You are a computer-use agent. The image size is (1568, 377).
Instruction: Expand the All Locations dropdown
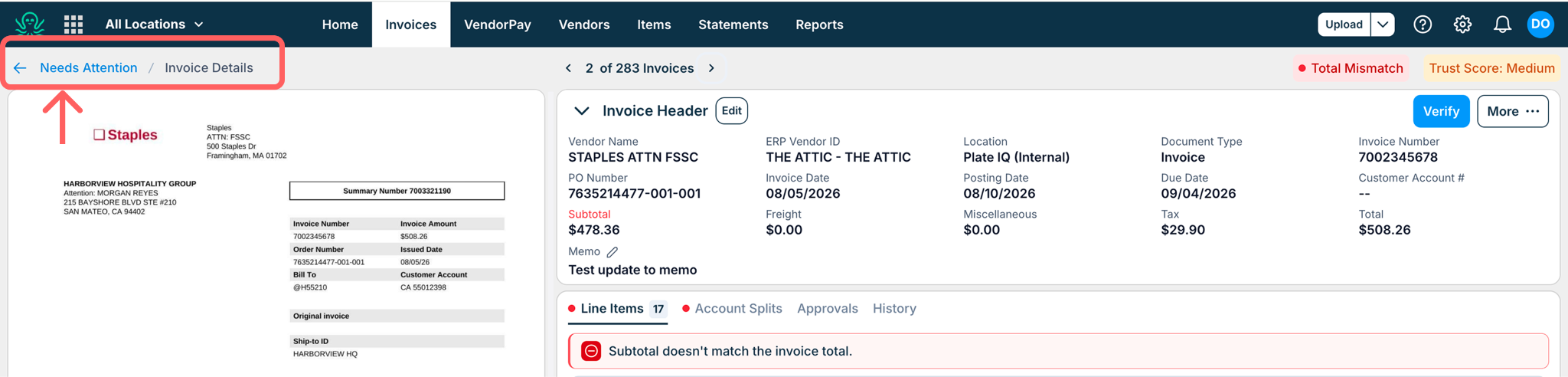[155, 25]
